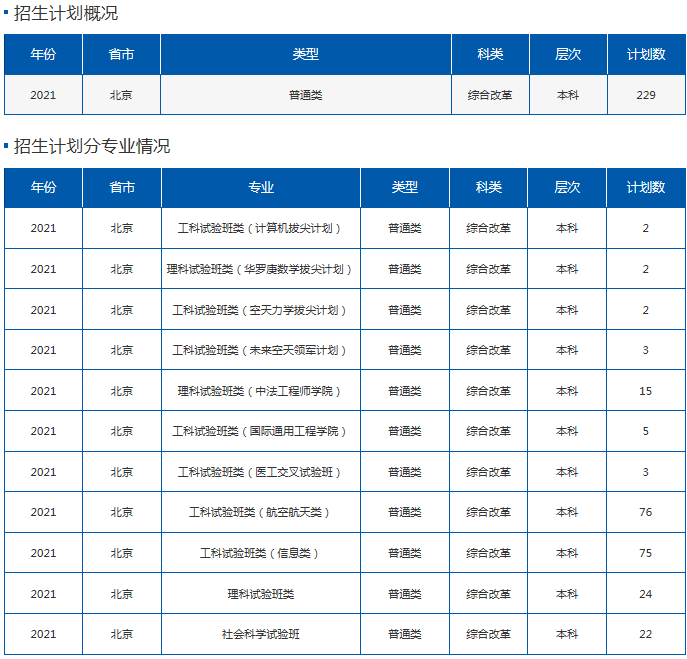Click 综合改革 cell in the overview table
This screenshot has height=659, width=687.
click(x=490, y=95)
